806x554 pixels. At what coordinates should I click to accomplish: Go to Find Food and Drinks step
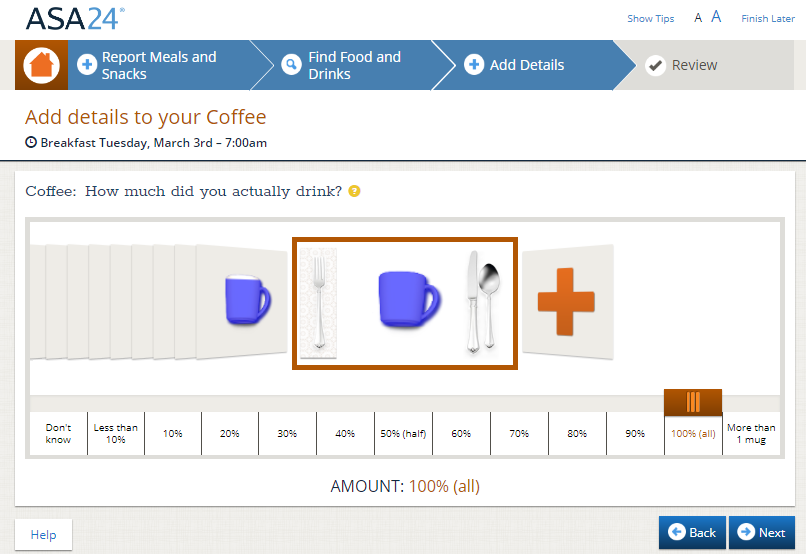tap(354, 65)
